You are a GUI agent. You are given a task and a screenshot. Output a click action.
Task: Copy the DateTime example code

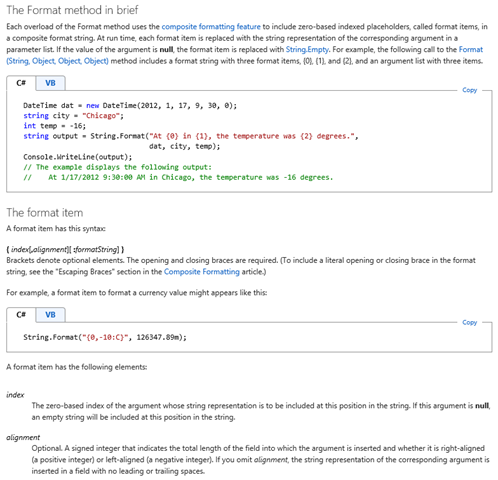[469, 90]
